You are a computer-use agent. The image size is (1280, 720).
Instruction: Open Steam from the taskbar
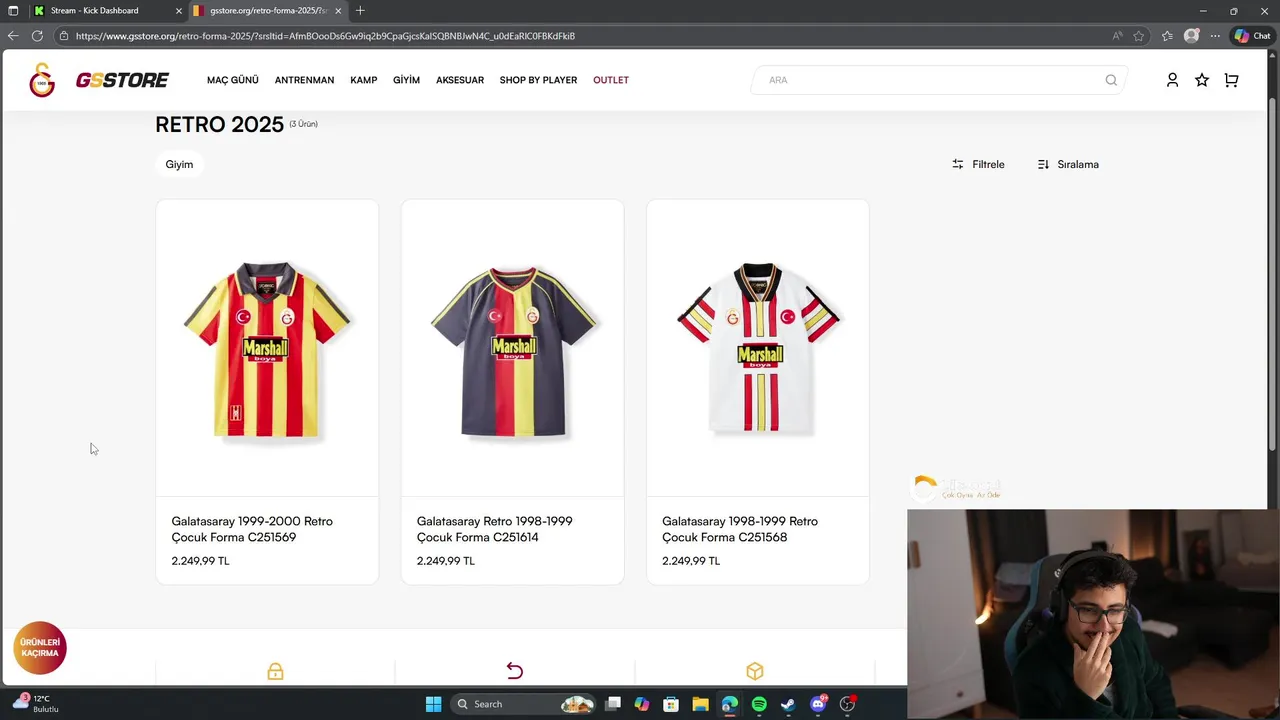pyautogui.click(x=788, y=704)
